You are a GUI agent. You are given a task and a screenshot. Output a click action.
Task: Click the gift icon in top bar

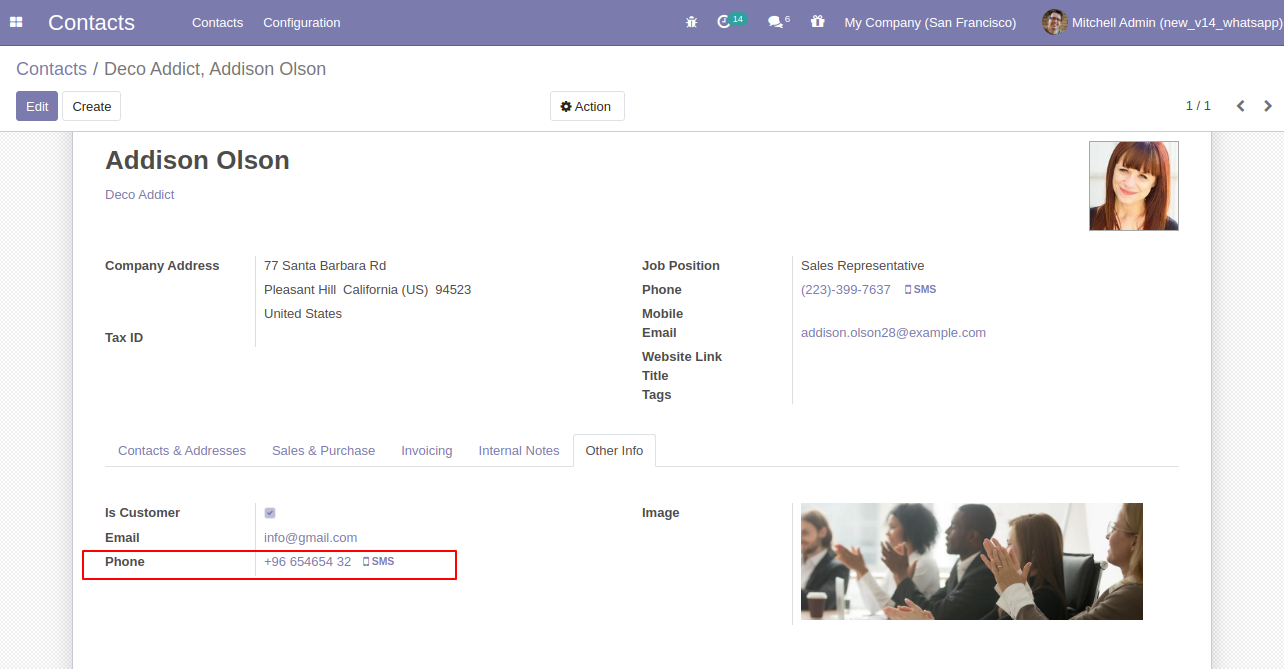(818, 22)
